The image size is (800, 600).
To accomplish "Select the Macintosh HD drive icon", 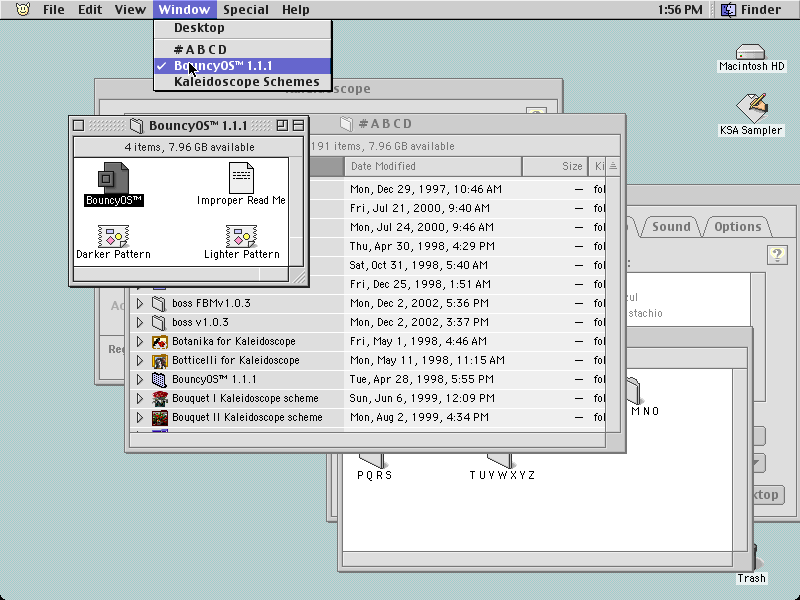I will [x=751, y=52].
